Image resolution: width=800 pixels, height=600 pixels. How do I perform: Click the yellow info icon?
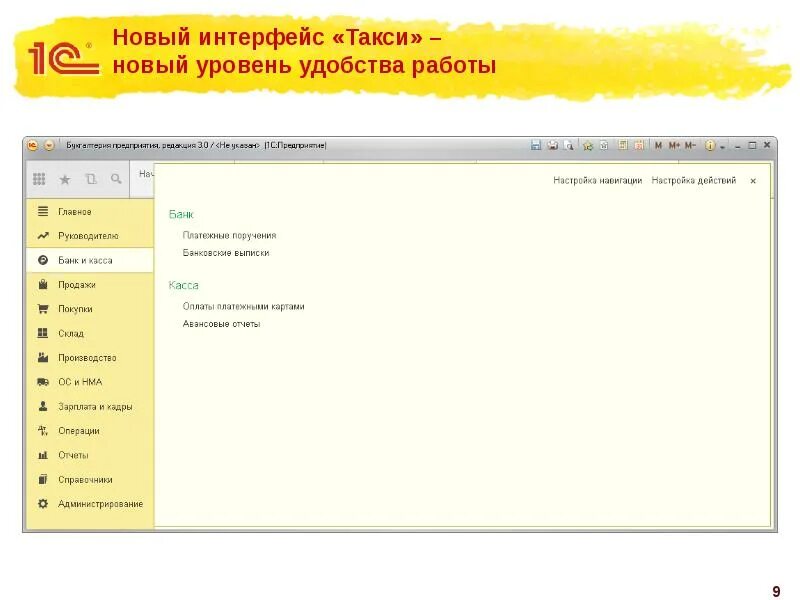pyautogui.click(x=710, y=145)
